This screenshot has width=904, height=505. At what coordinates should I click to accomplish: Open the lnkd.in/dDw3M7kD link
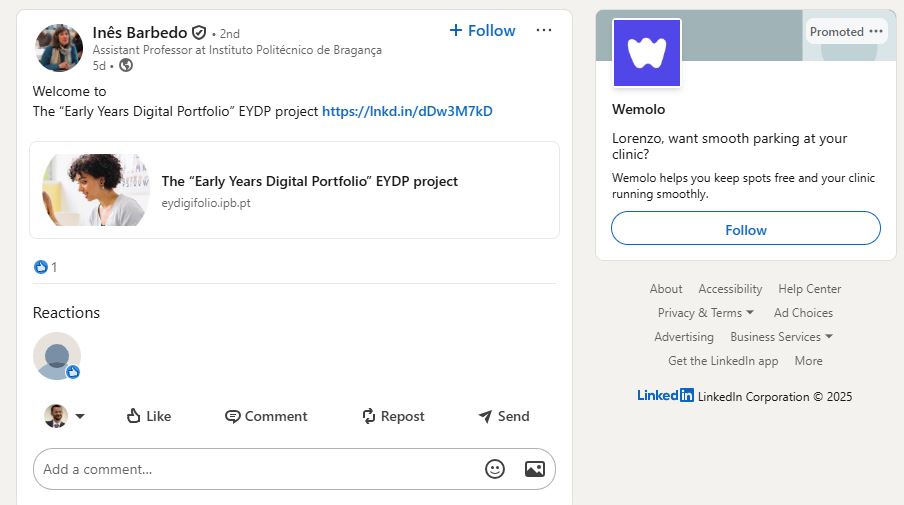click(407, 111)
